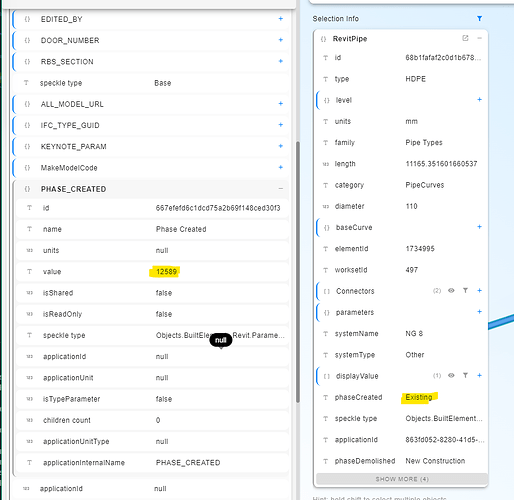Collapse the RevitPipe card with minus icon
Screen dimensions: 514x500
pos(479,38)
